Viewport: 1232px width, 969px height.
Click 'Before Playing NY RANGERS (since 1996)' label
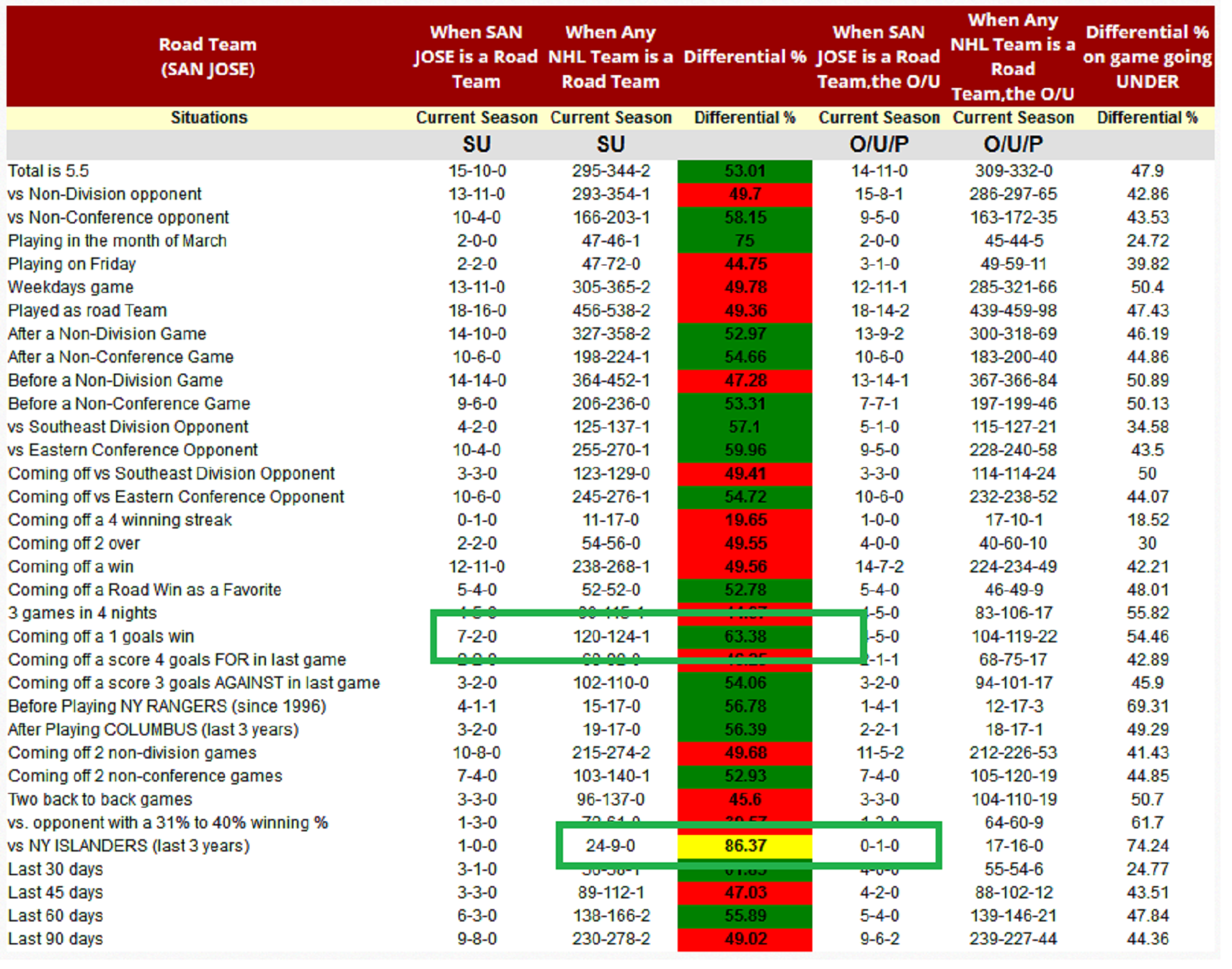tap(167, 707)
